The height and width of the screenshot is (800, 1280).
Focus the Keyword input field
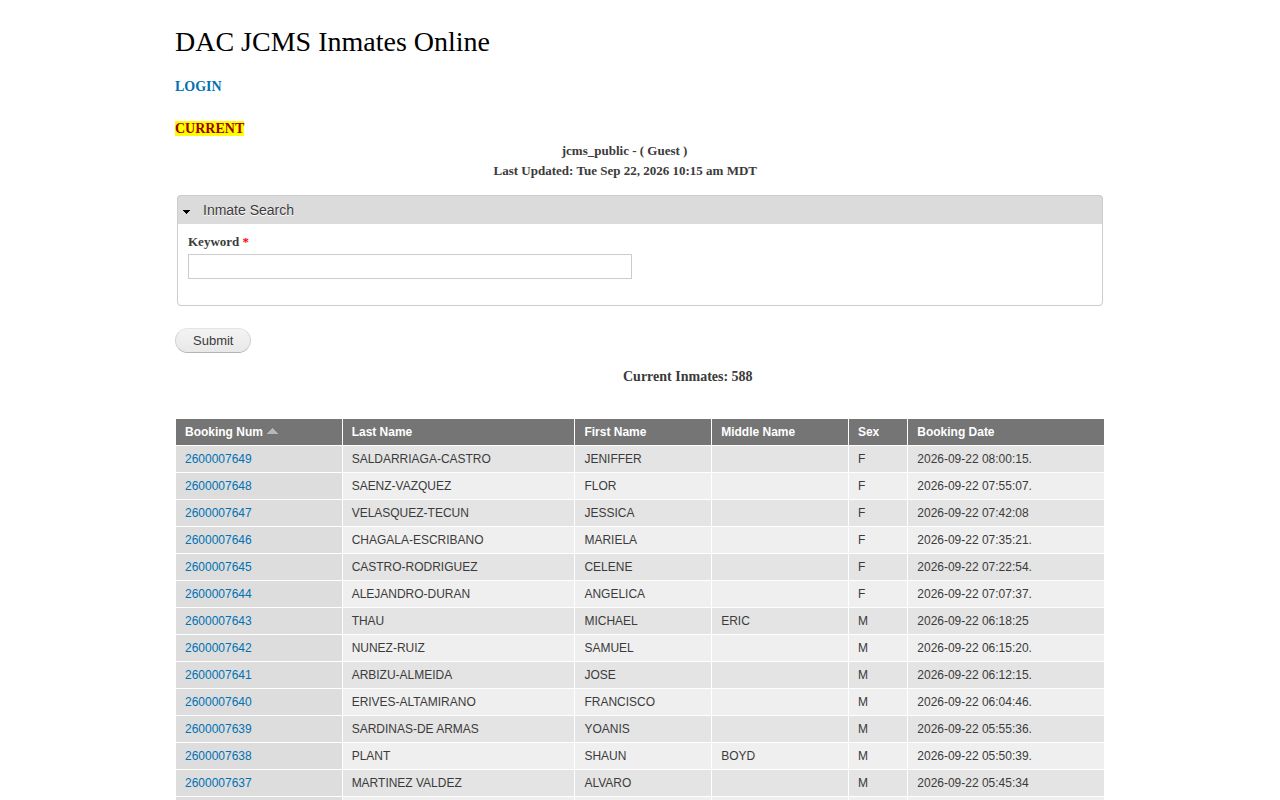(x=410, y=266)
